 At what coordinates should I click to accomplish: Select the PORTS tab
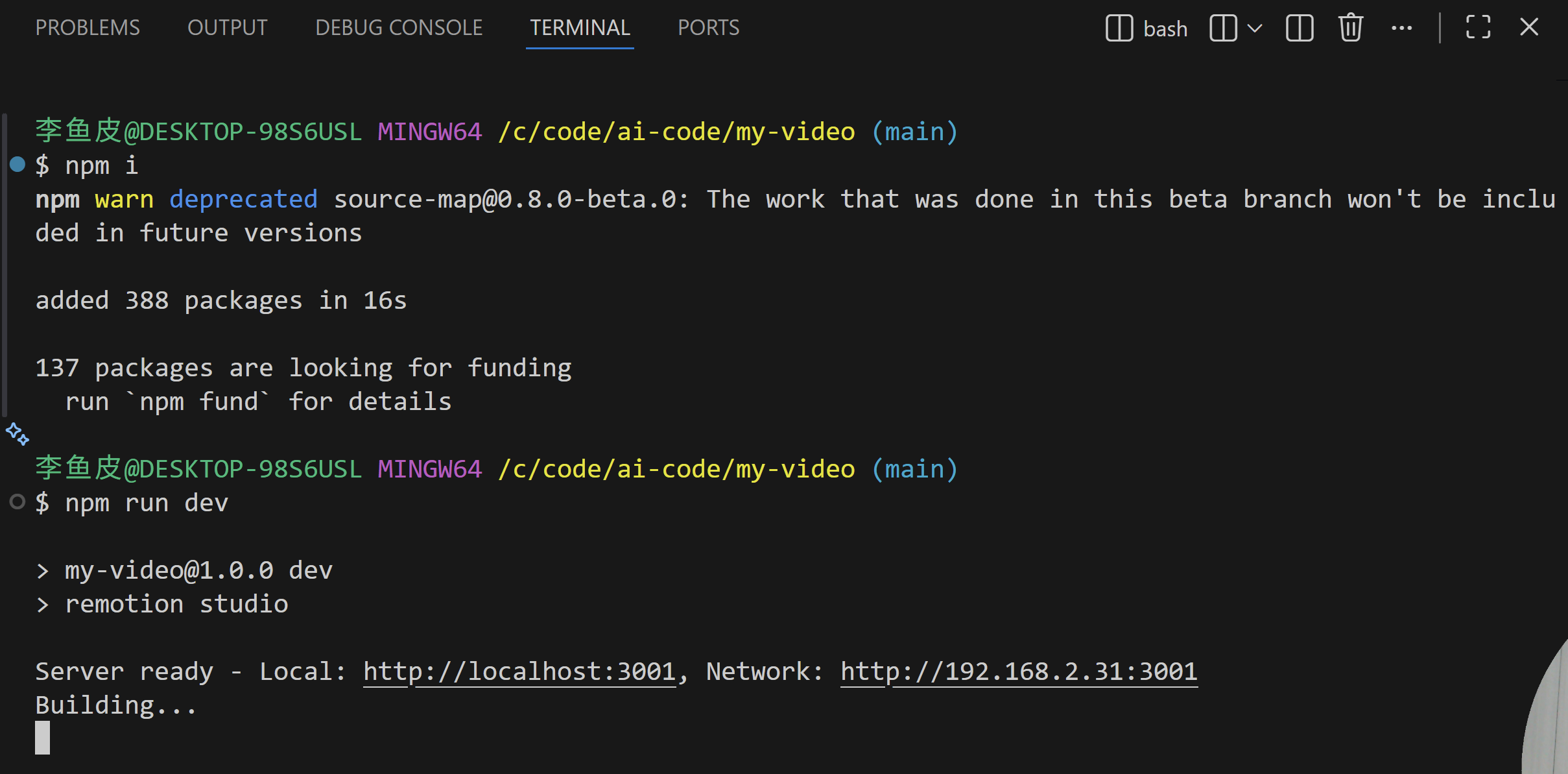[708, 27]
